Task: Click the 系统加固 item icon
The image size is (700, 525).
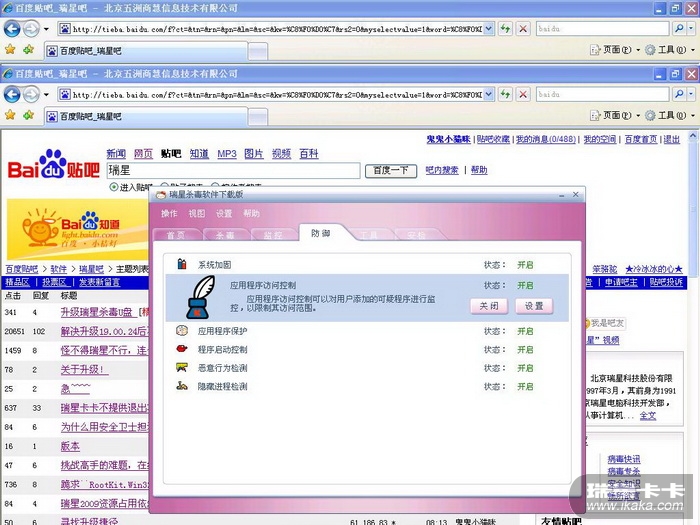Action: tap(182, 264)
